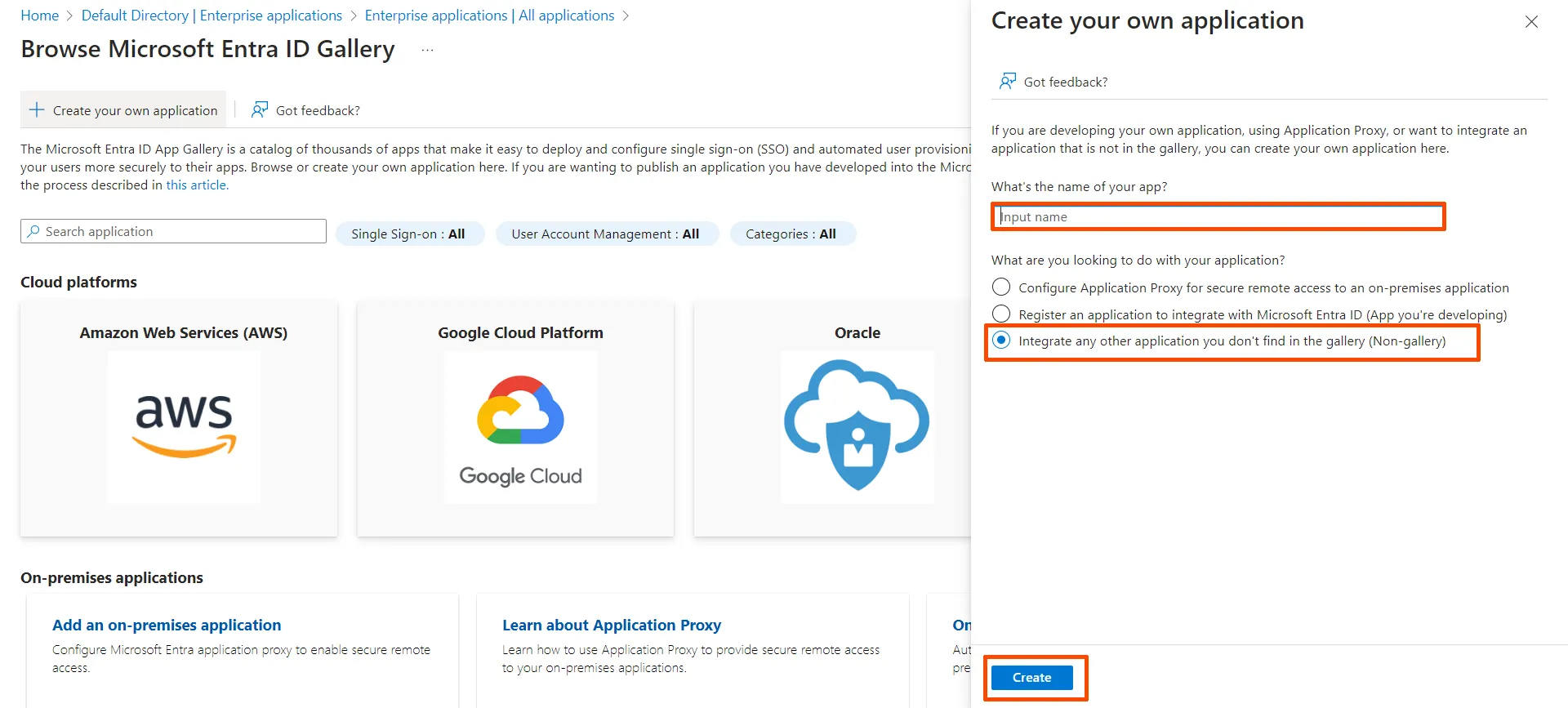Open the ellipsis menu beside the gallery title
1568x708 pixels.
(427, 50)
